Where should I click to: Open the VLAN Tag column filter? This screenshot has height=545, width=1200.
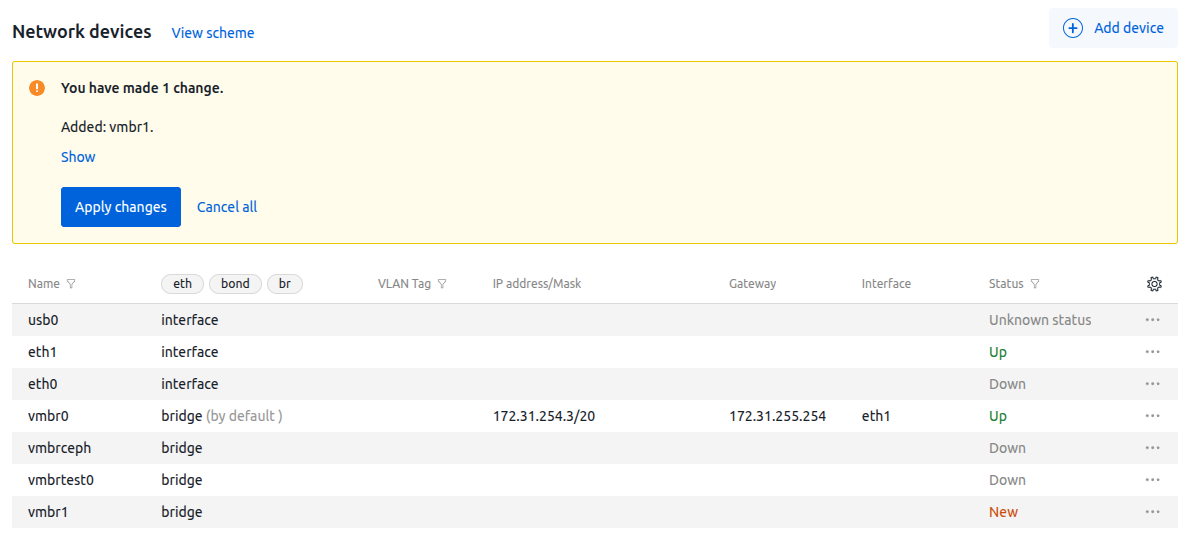click(442, 284)
